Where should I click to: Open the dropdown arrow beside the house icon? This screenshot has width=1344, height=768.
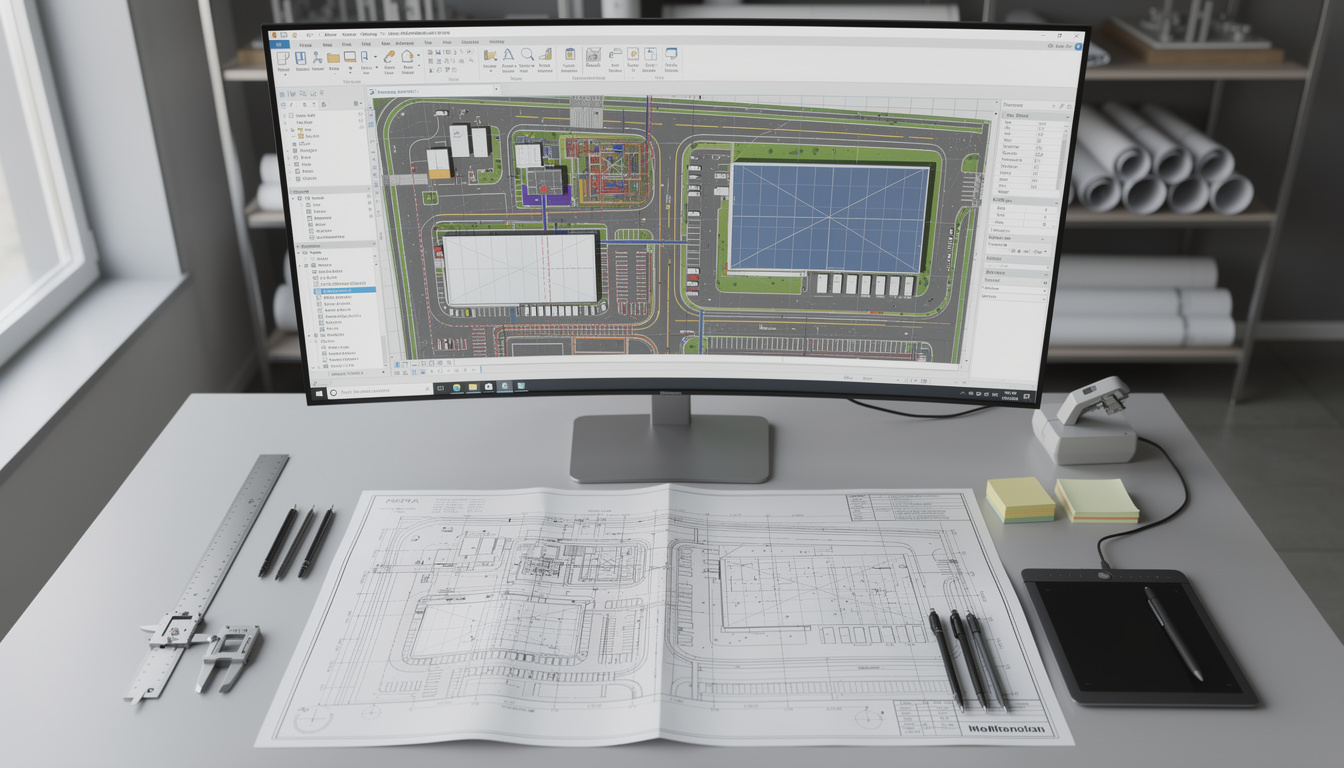(418, 55)
